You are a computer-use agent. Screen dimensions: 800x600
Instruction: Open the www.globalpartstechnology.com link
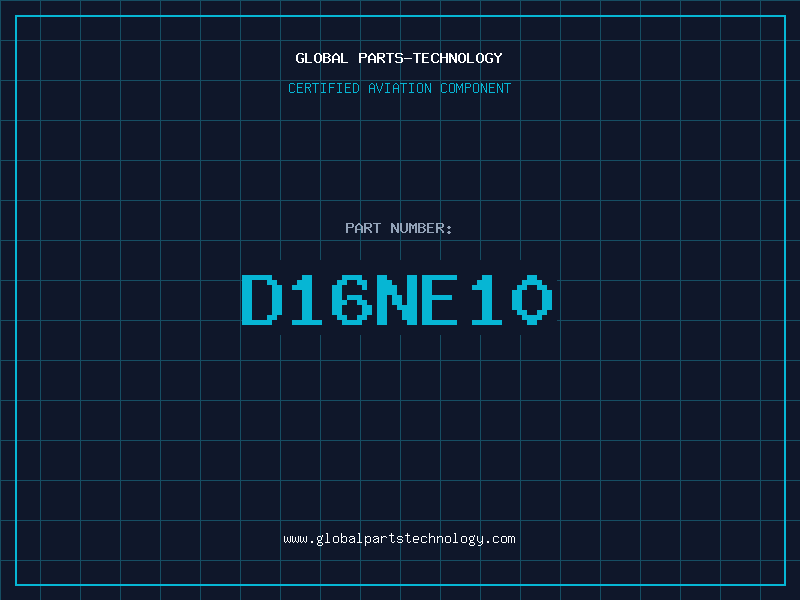pyautogui.click(x=399, y=539)
